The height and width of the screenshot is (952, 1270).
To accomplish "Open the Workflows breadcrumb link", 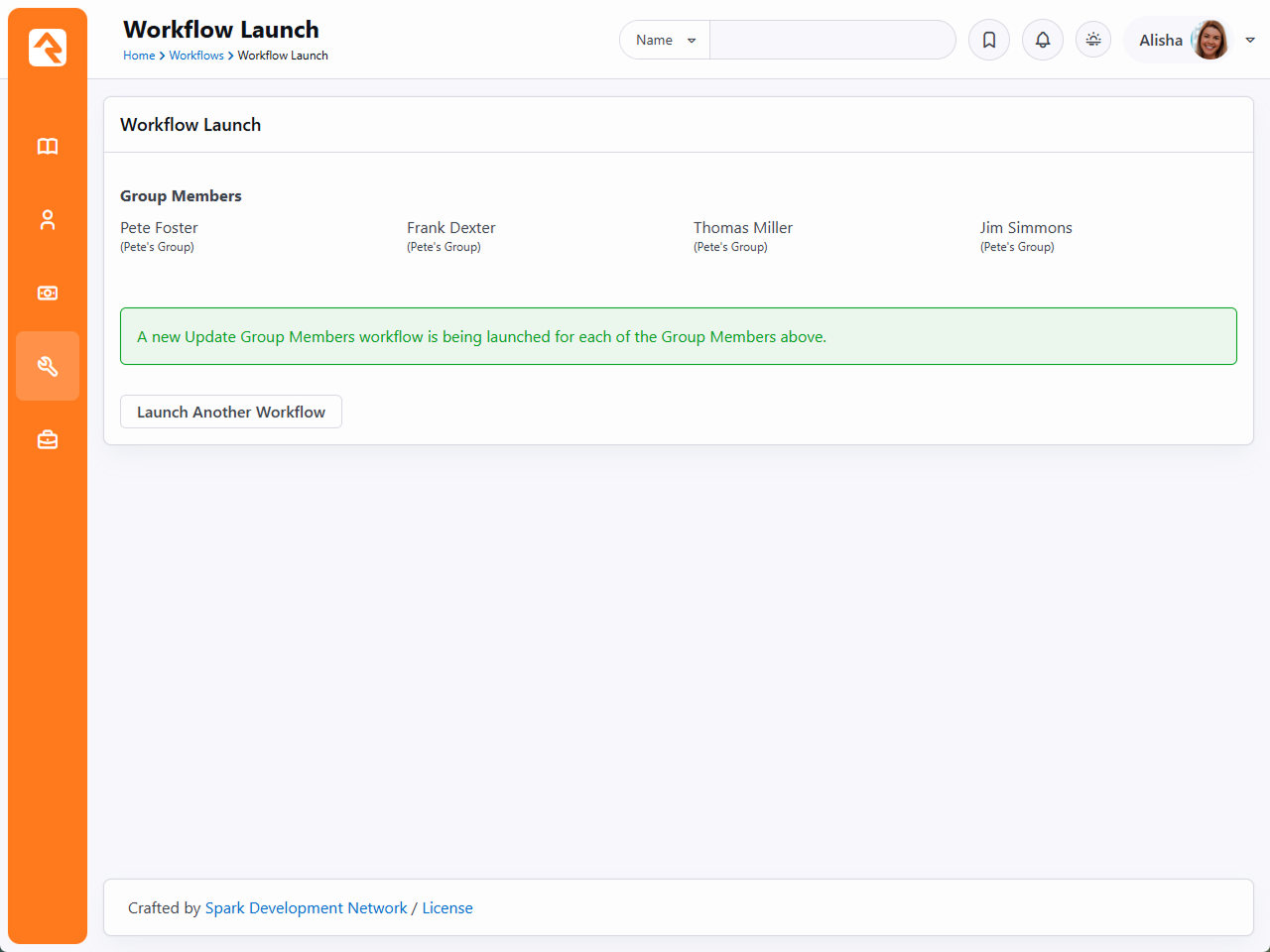I will point(196,56).
